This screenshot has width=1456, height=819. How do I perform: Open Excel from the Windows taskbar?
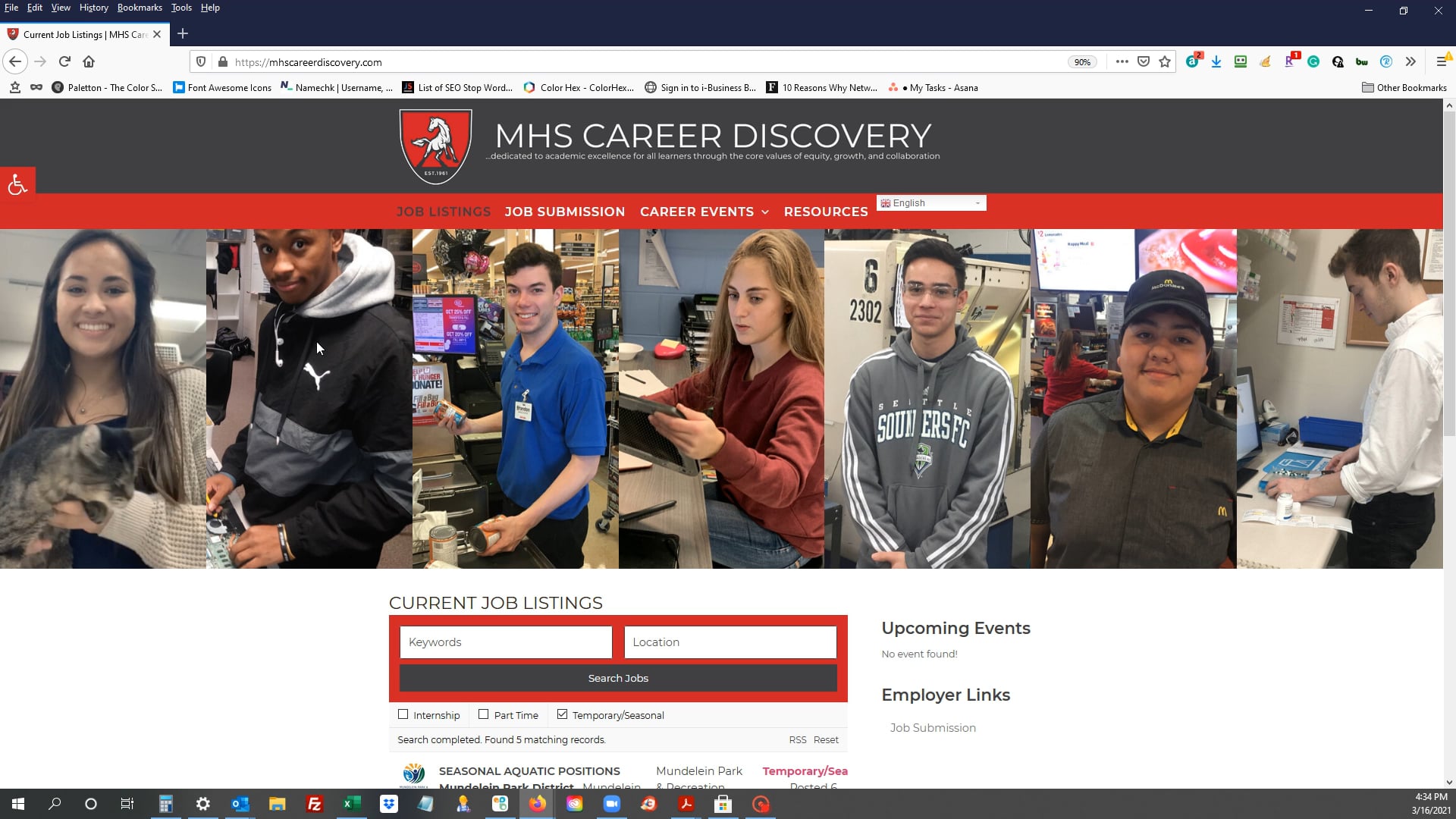[x=352, y=804]
